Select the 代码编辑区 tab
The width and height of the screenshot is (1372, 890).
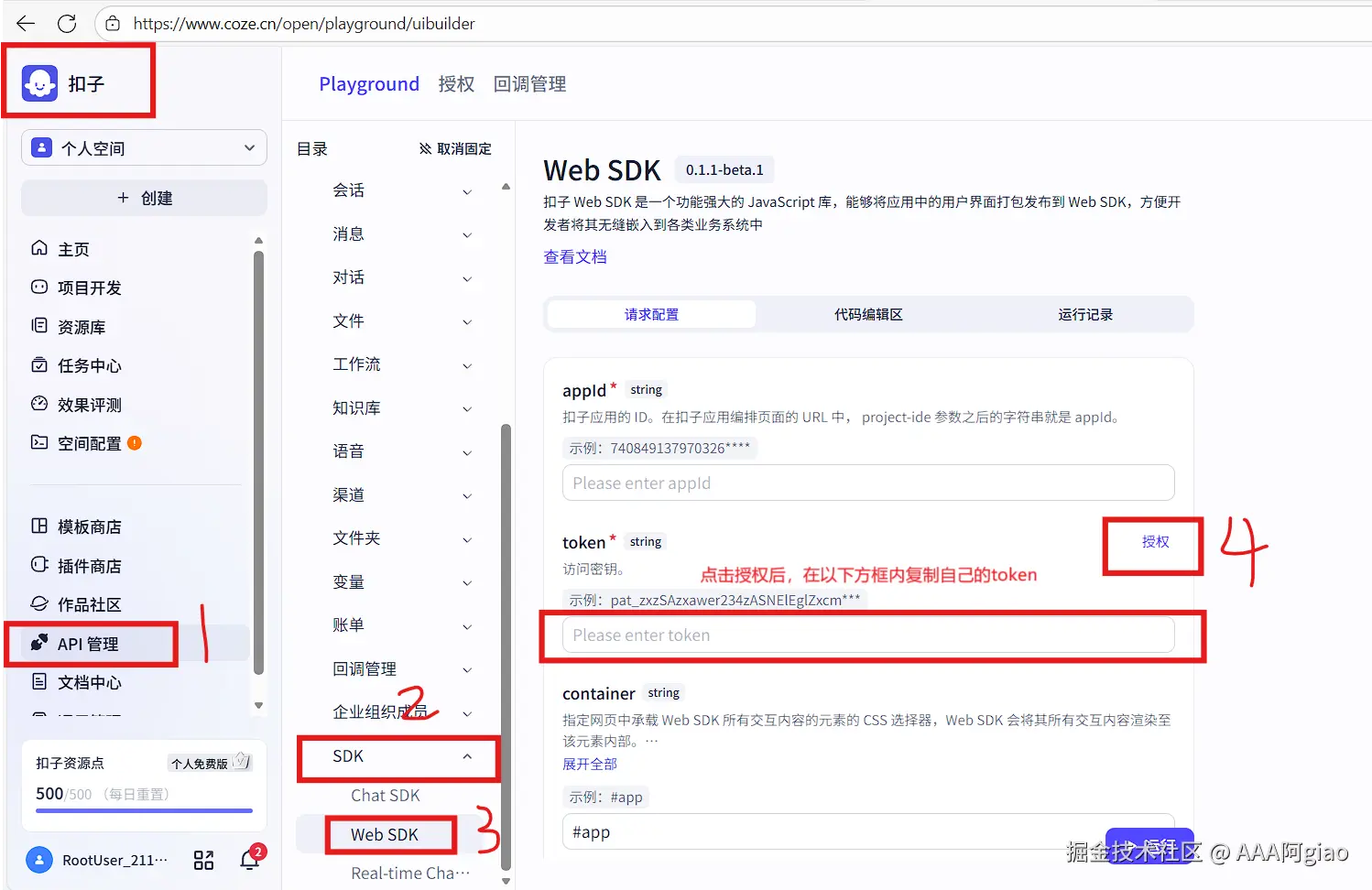click(868, 314)
